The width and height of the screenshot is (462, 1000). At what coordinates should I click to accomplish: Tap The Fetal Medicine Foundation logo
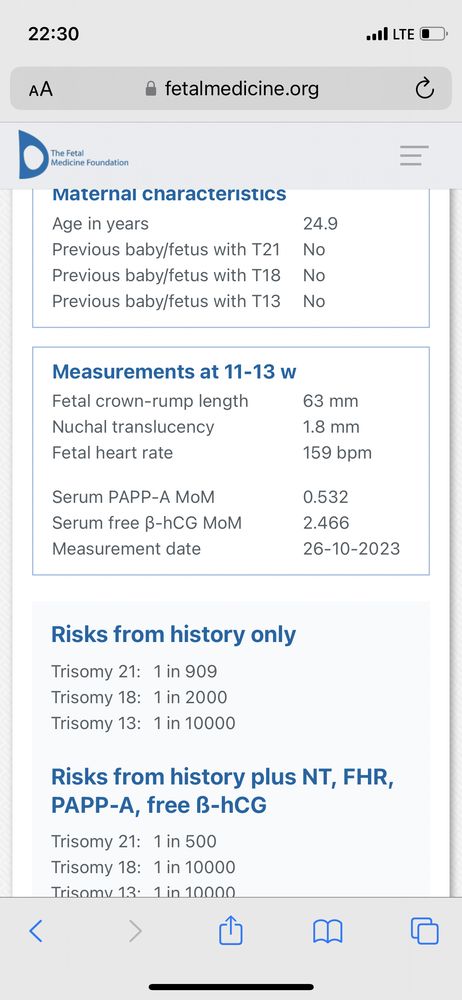(x=74, y=155)
